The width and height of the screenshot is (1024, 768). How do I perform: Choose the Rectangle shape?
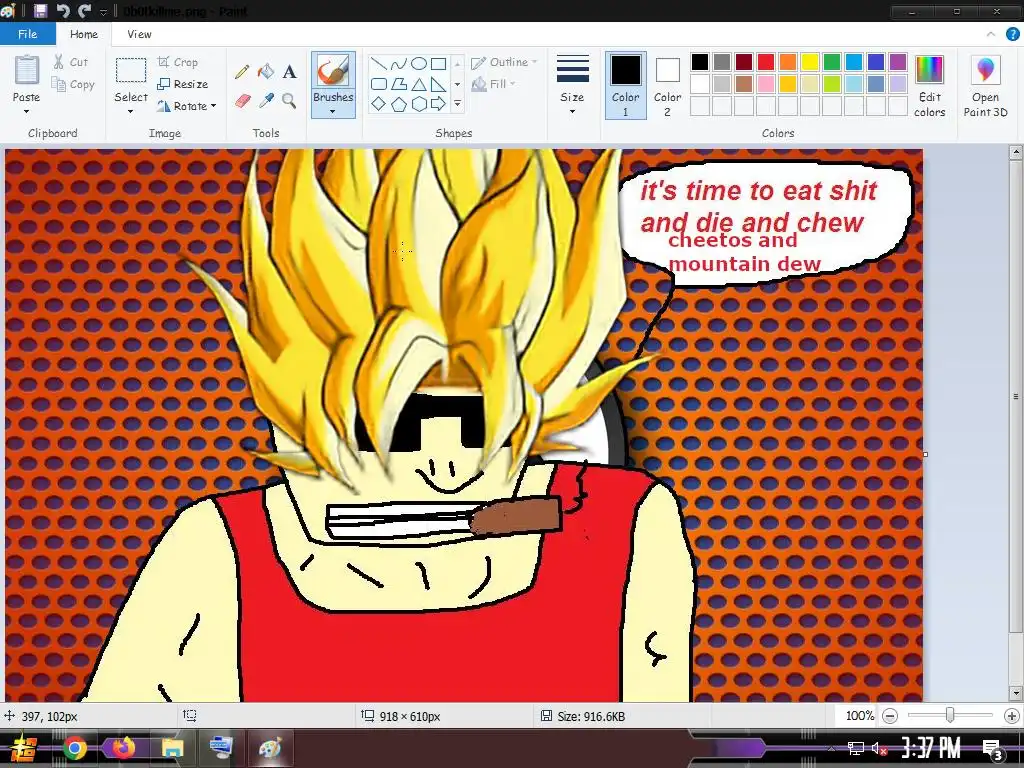coord(438,63)
